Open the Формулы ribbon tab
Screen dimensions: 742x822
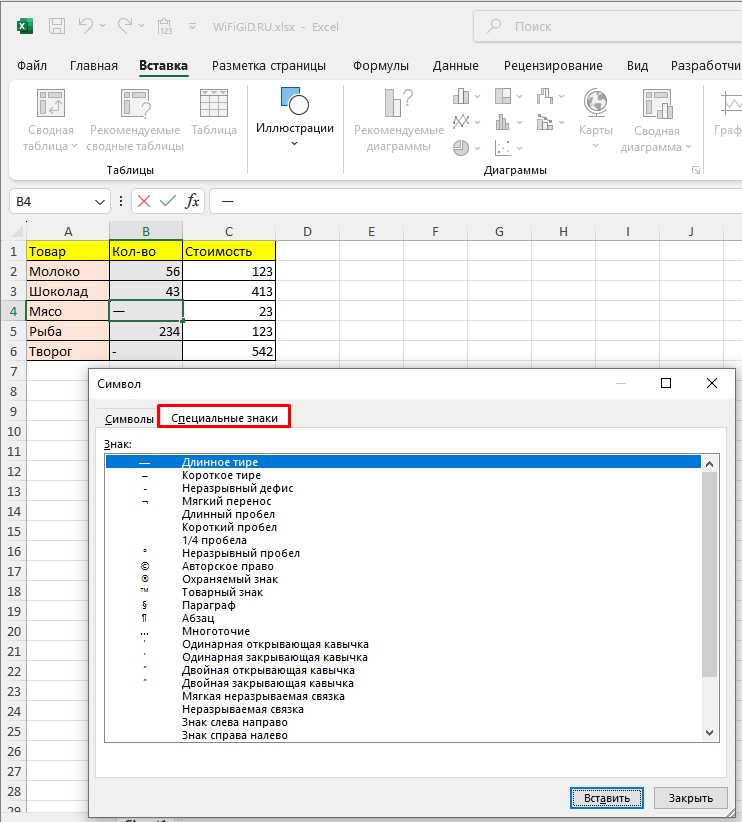pos(381,66)
